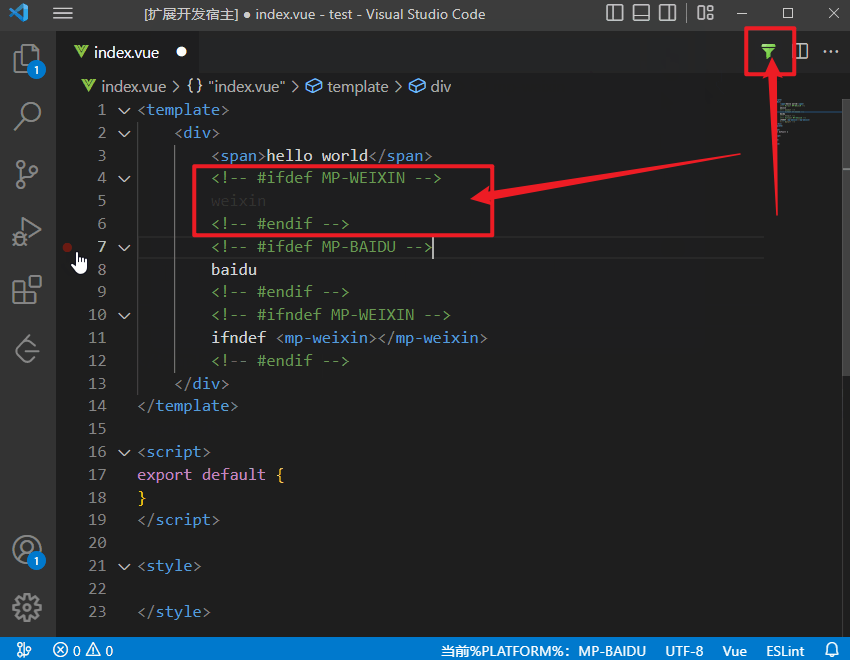Click the unsaved dot on index.vue tab

point(182,51)
